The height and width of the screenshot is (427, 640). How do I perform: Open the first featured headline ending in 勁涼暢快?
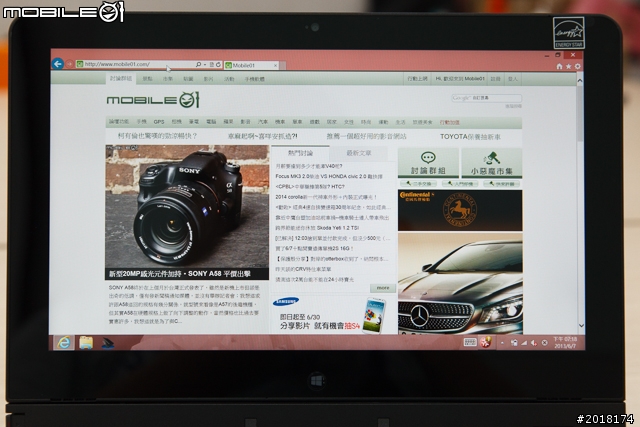coord(158,136)
